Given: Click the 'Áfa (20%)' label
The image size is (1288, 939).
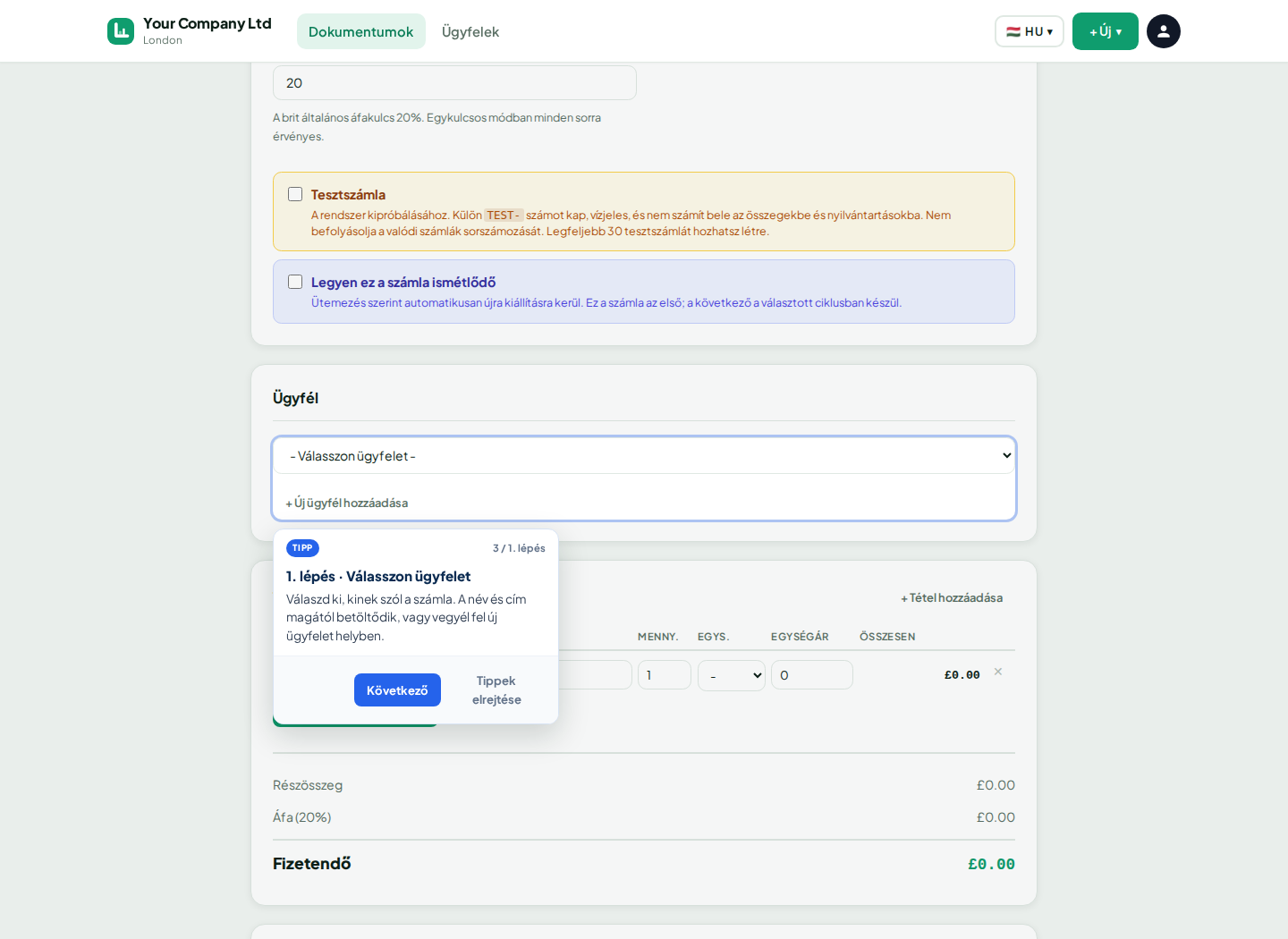Looking at the screenshot, I should point(302,817).
